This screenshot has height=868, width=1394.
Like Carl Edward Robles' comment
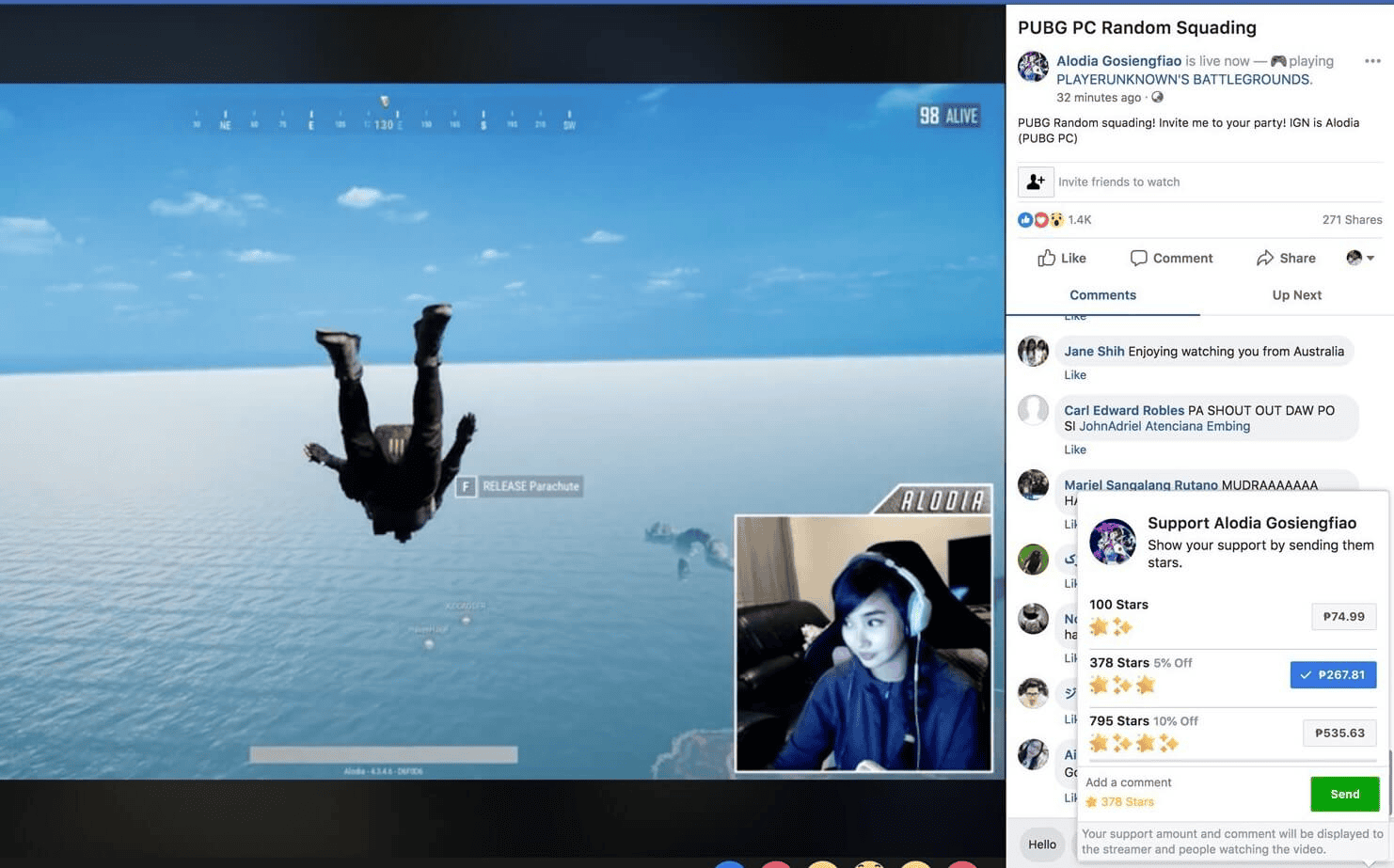[x=1075, y=450]
